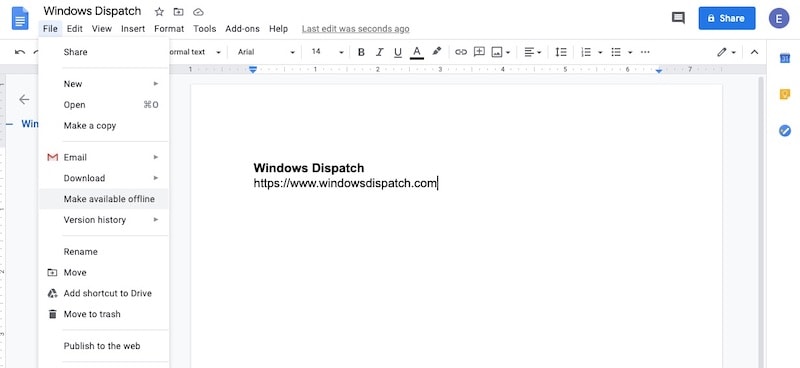Toggle Make available offline
800x368 pixels.
point(104,199)
